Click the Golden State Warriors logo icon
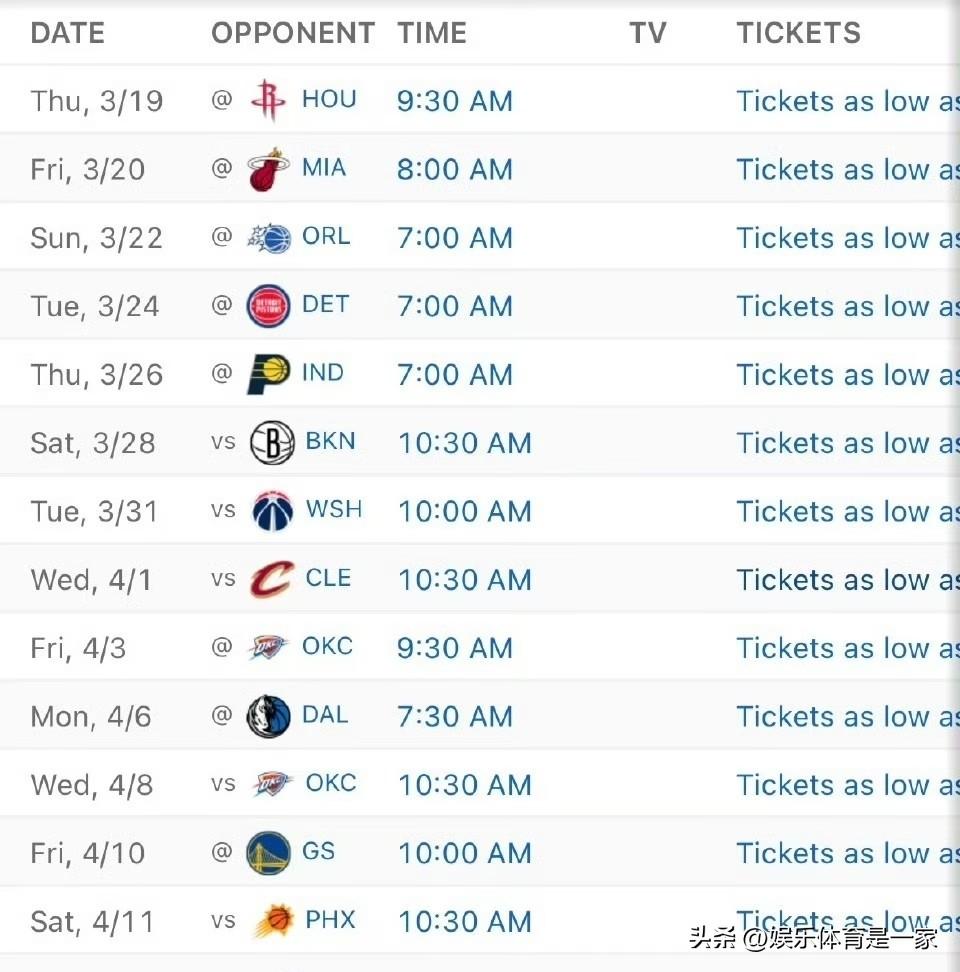This screenshot has width=960, height=972. point(268,853)
